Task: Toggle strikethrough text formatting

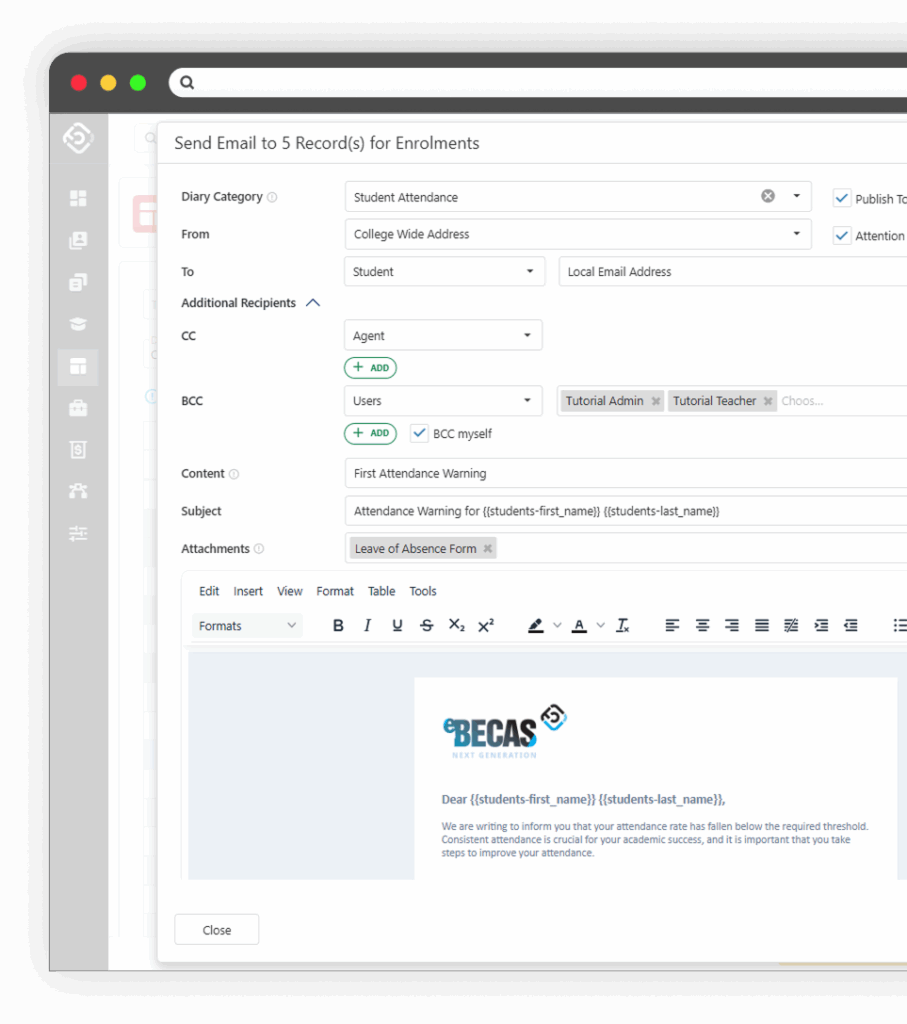Action: pyautogui.click(x=426, y=626)
